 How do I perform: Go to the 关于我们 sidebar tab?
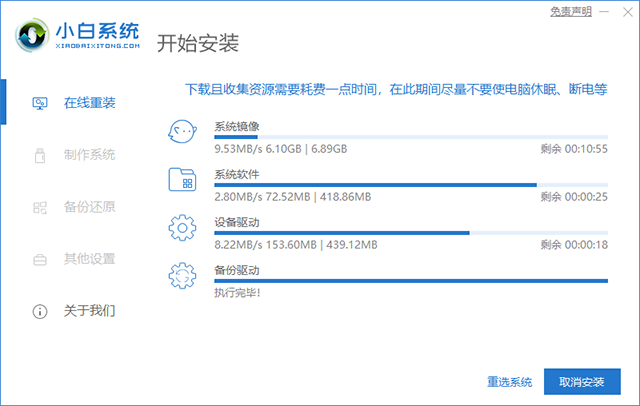pyautogui.click(x=89, y=312)
